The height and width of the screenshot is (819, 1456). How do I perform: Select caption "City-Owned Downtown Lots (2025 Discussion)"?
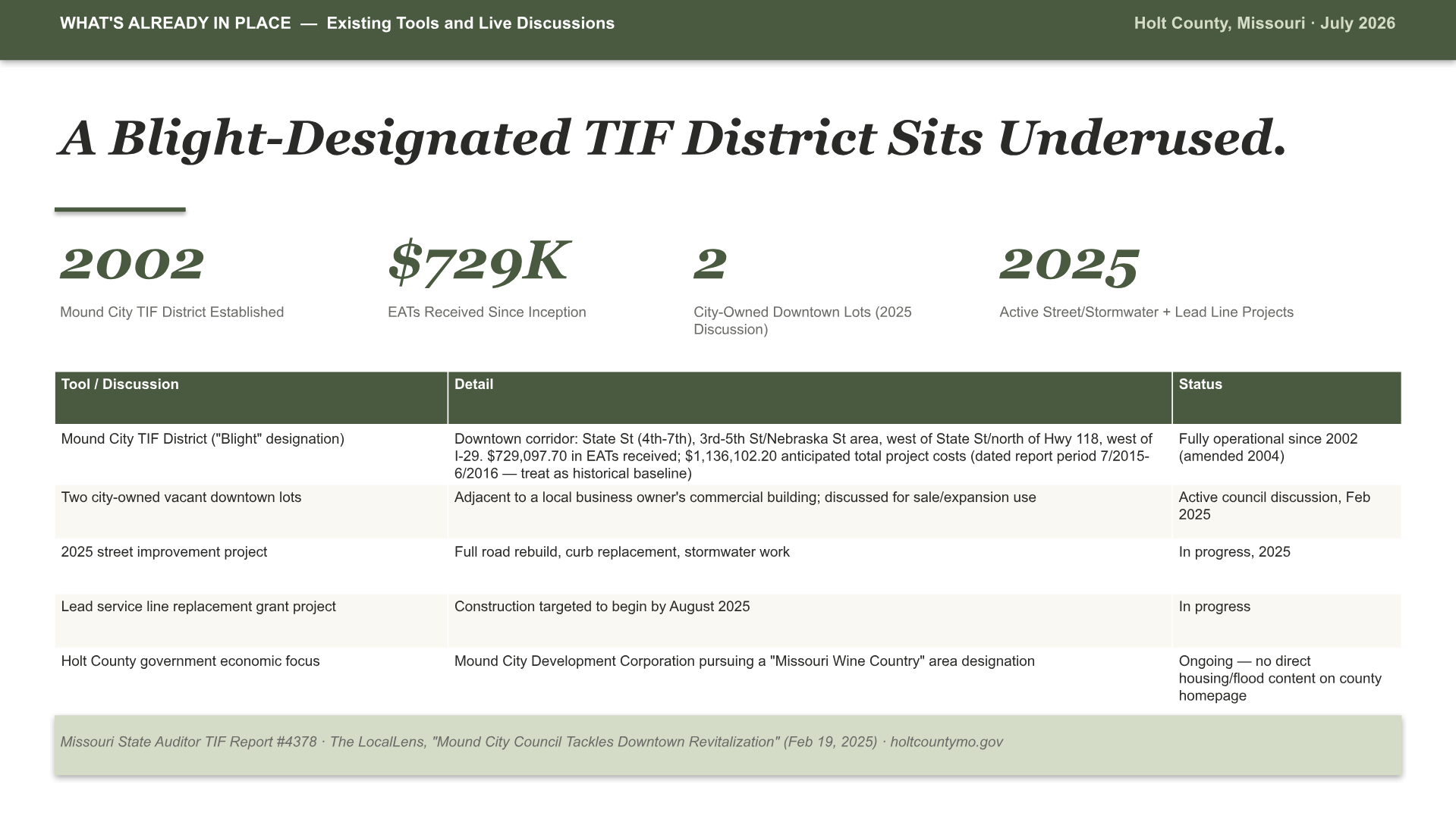(803, 321)
